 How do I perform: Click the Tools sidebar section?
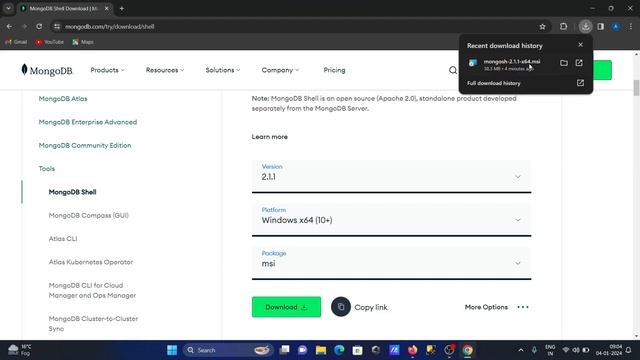coord(47,169)
